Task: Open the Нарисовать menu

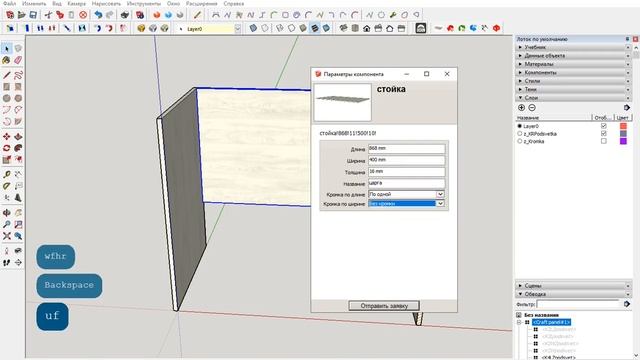Action: click(x=106, y=3)
